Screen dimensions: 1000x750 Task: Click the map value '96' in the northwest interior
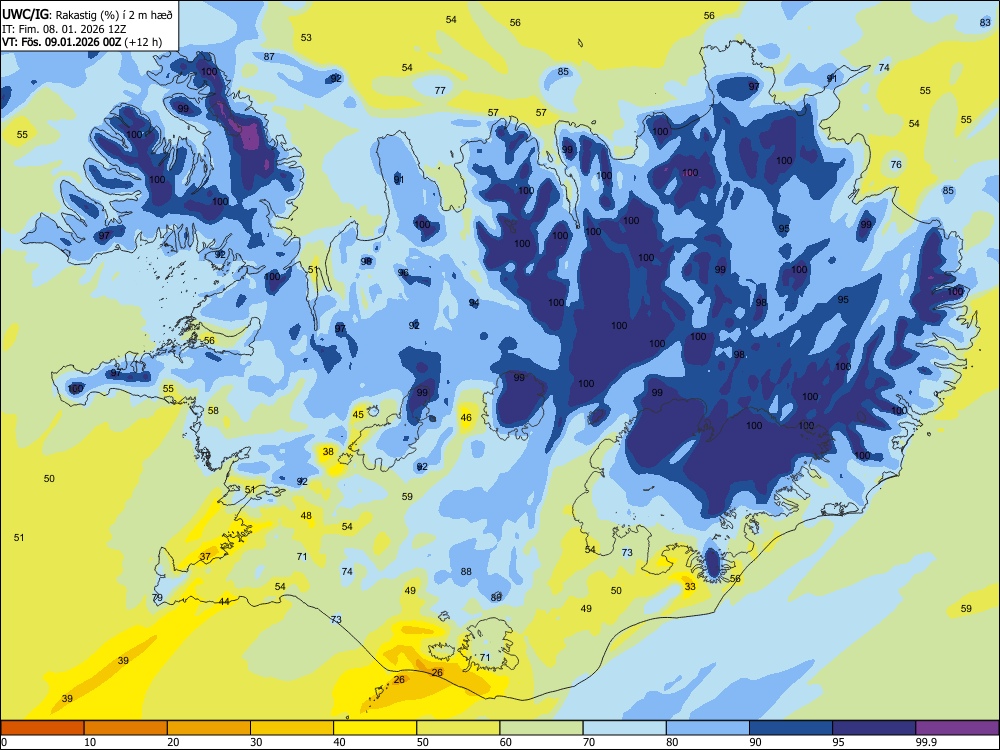pyautogui.click(x=403, y=273)
